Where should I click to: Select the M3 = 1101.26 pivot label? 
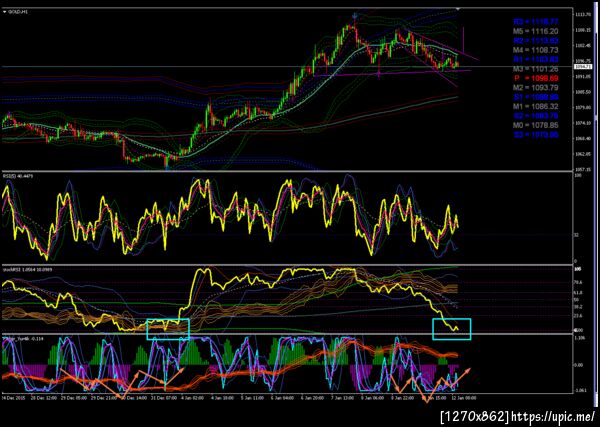(536, 69)
